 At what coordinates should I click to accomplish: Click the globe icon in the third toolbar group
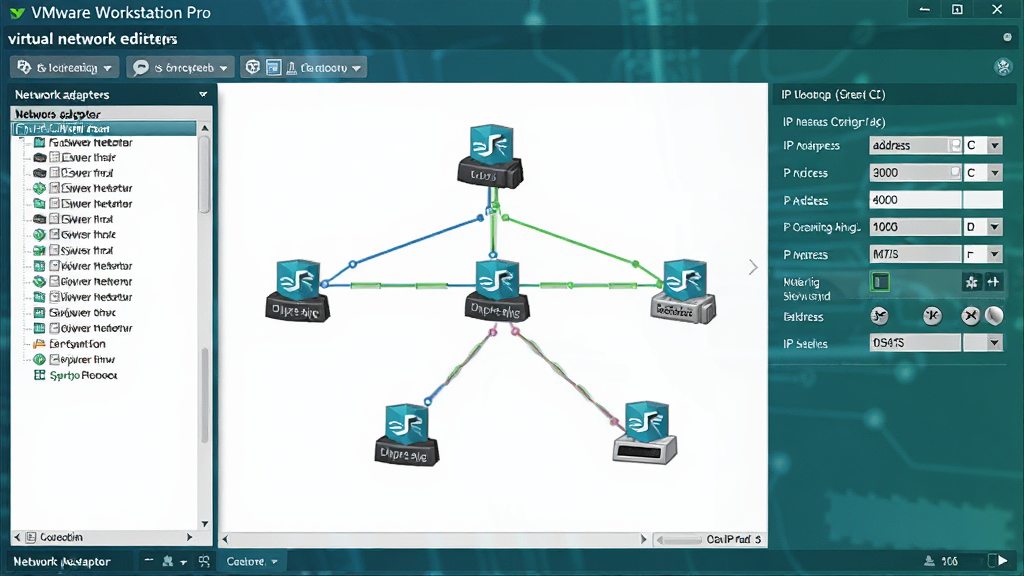click(253, 67)
